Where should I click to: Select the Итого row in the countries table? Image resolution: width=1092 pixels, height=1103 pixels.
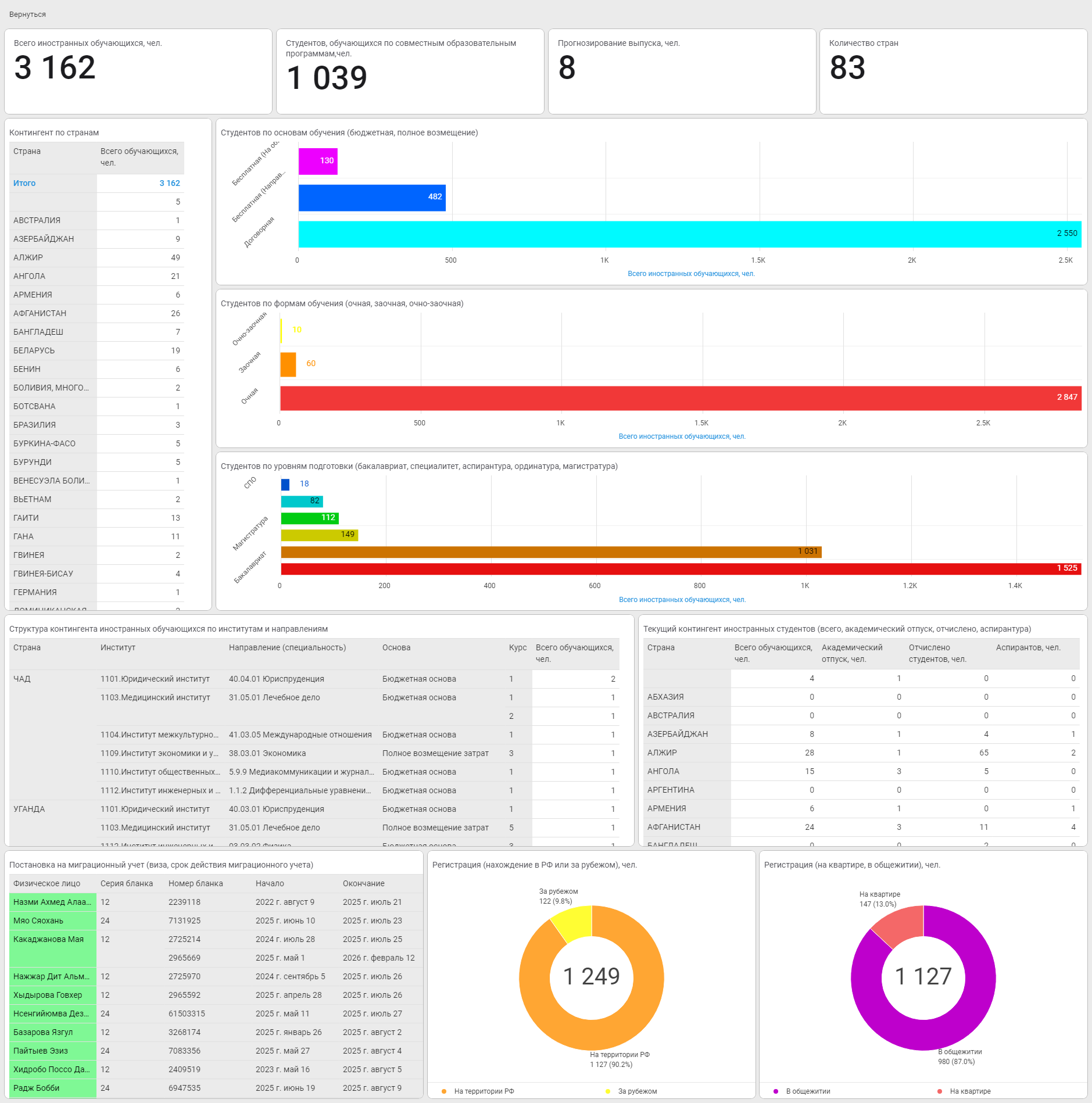[24, 183]
